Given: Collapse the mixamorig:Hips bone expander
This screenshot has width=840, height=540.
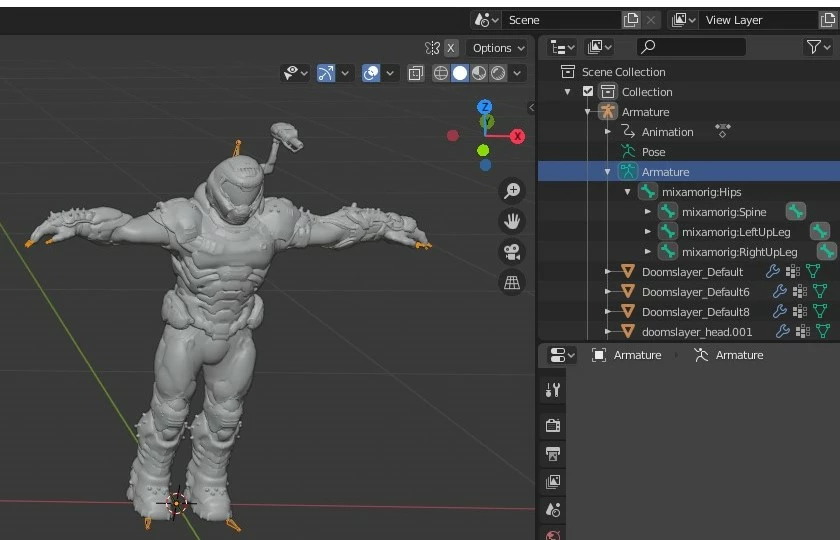Looking at the screenshot, I should coord(627,192).
